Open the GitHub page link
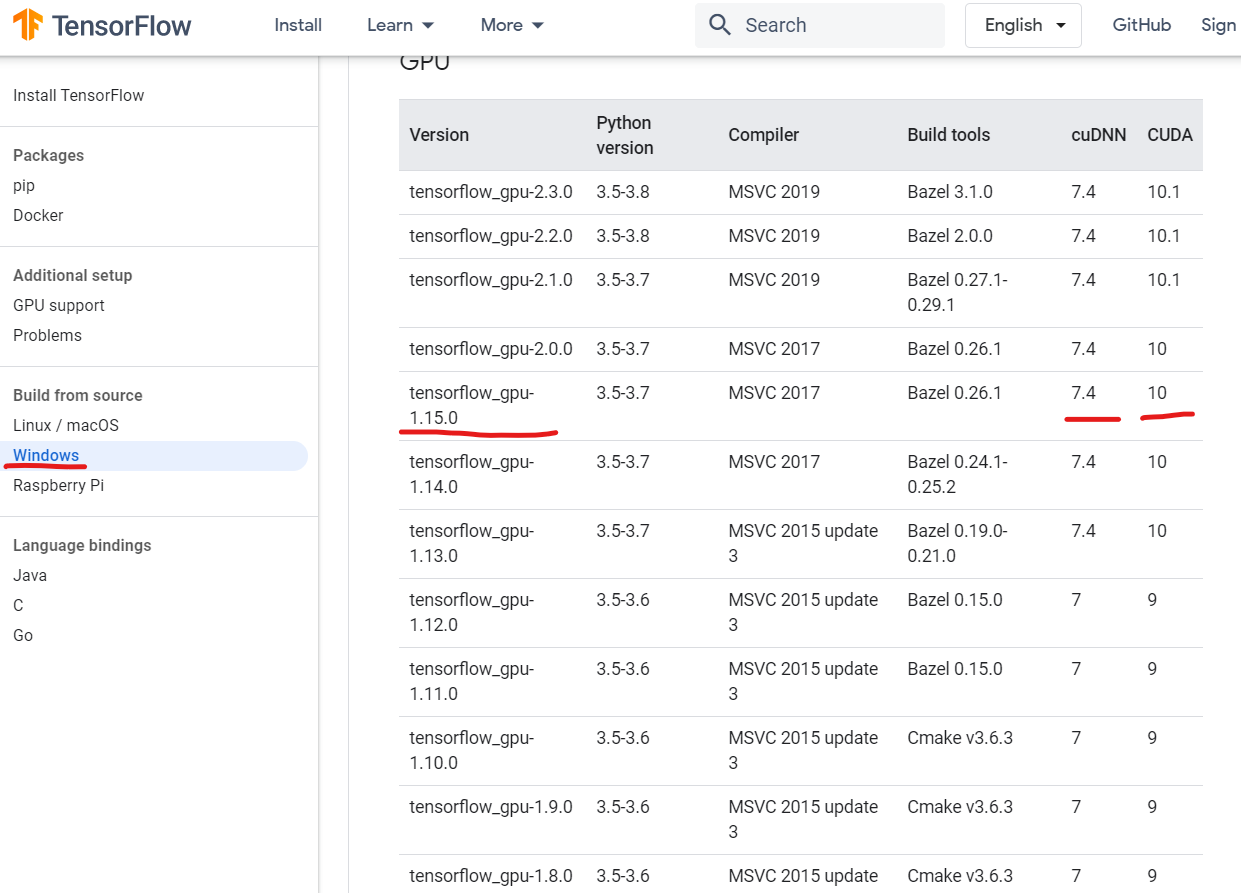1241x893 pixels. 1141,25
